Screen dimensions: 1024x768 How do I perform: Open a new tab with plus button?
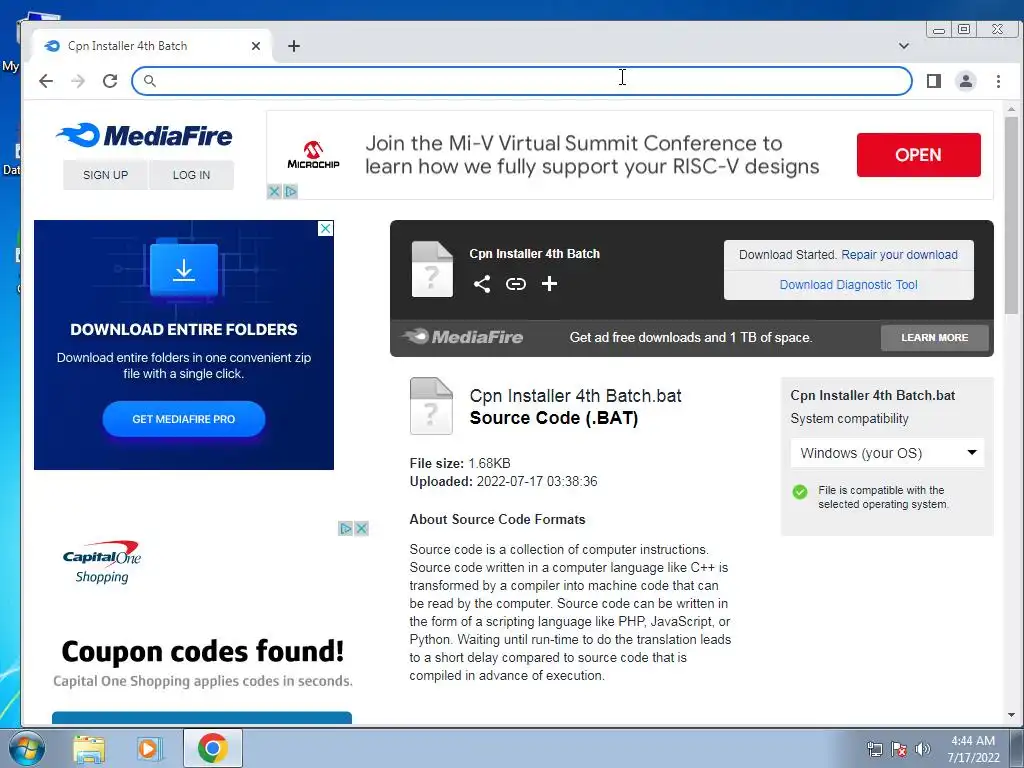pos(294,46)
